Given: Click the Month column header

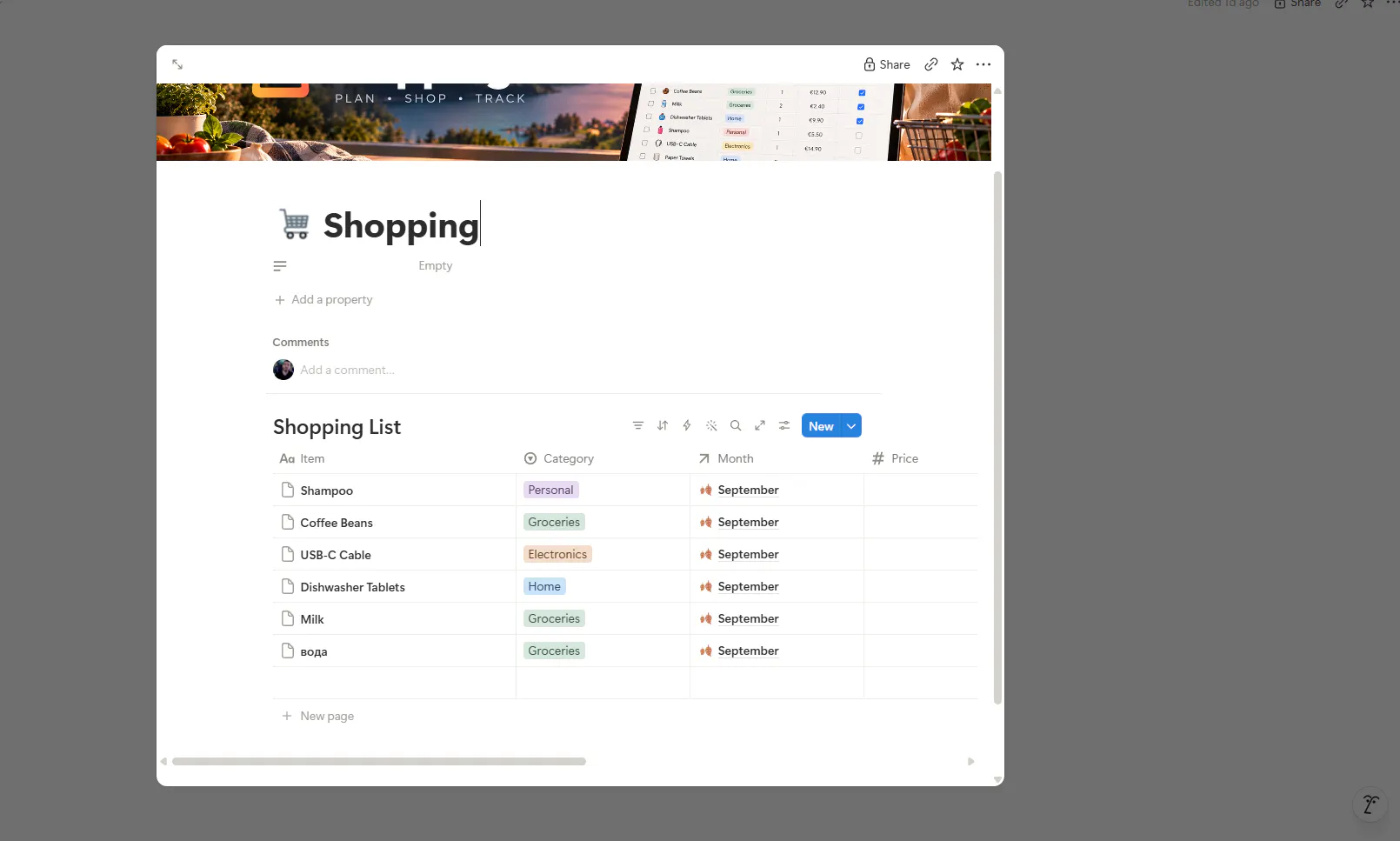Looking at the screenshot, I should 777,458.
